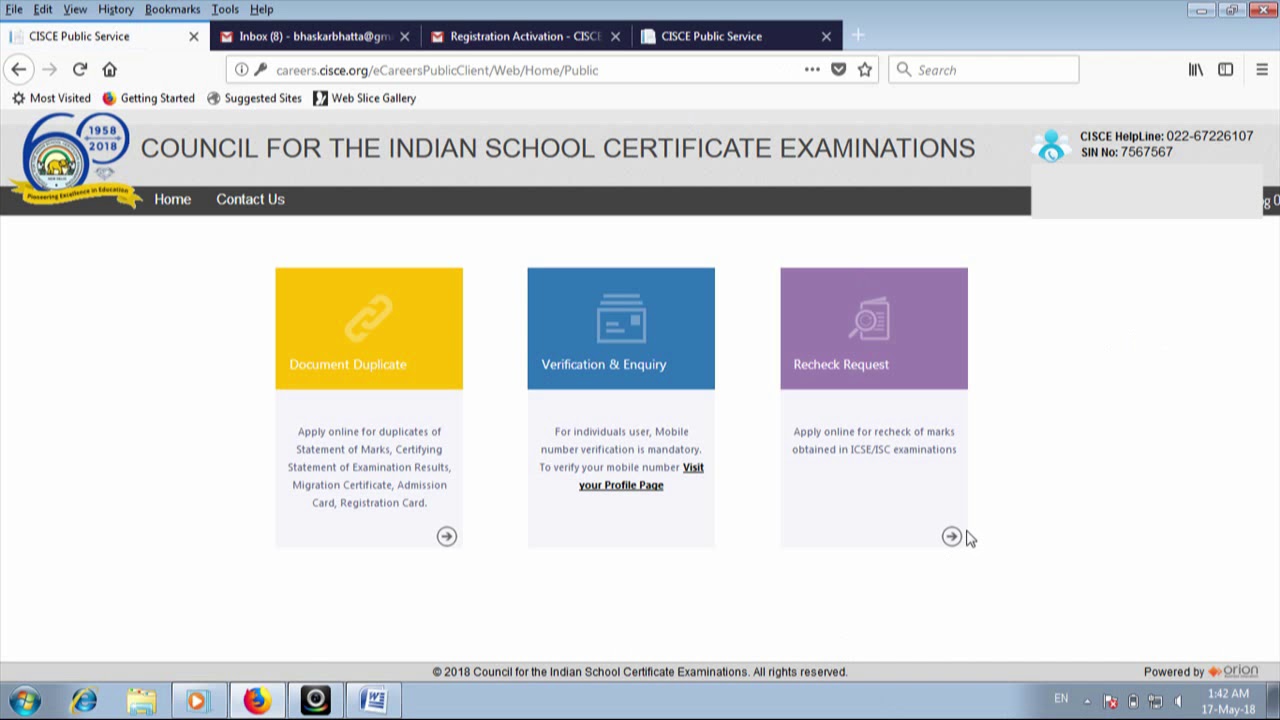The width and height of the screenshot is (1280, 720).
Task: Open File Explorer from taskbar
Action: [x=141, y=701]
